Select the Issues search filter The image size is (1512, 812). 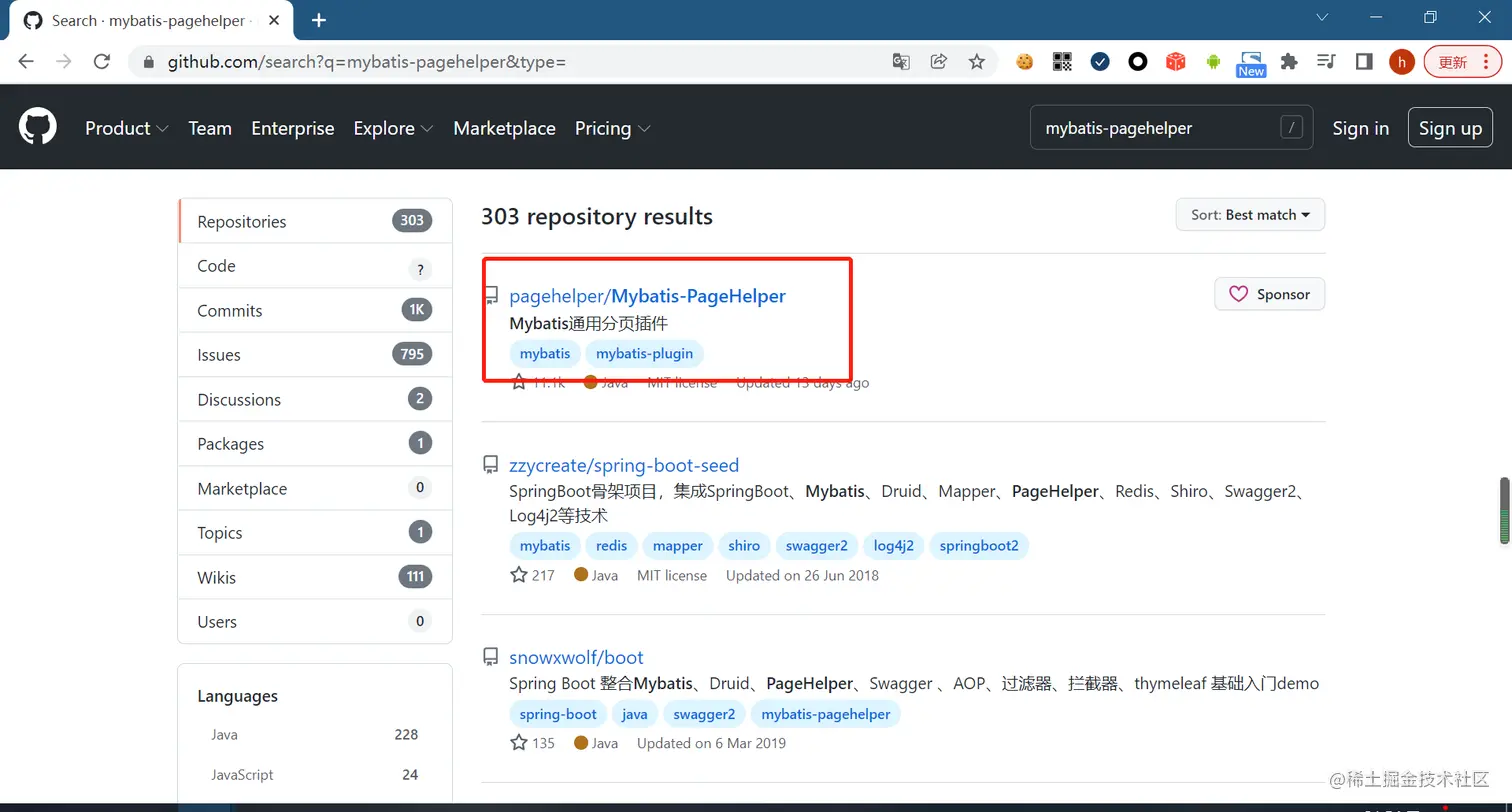[x=315, y=355]
